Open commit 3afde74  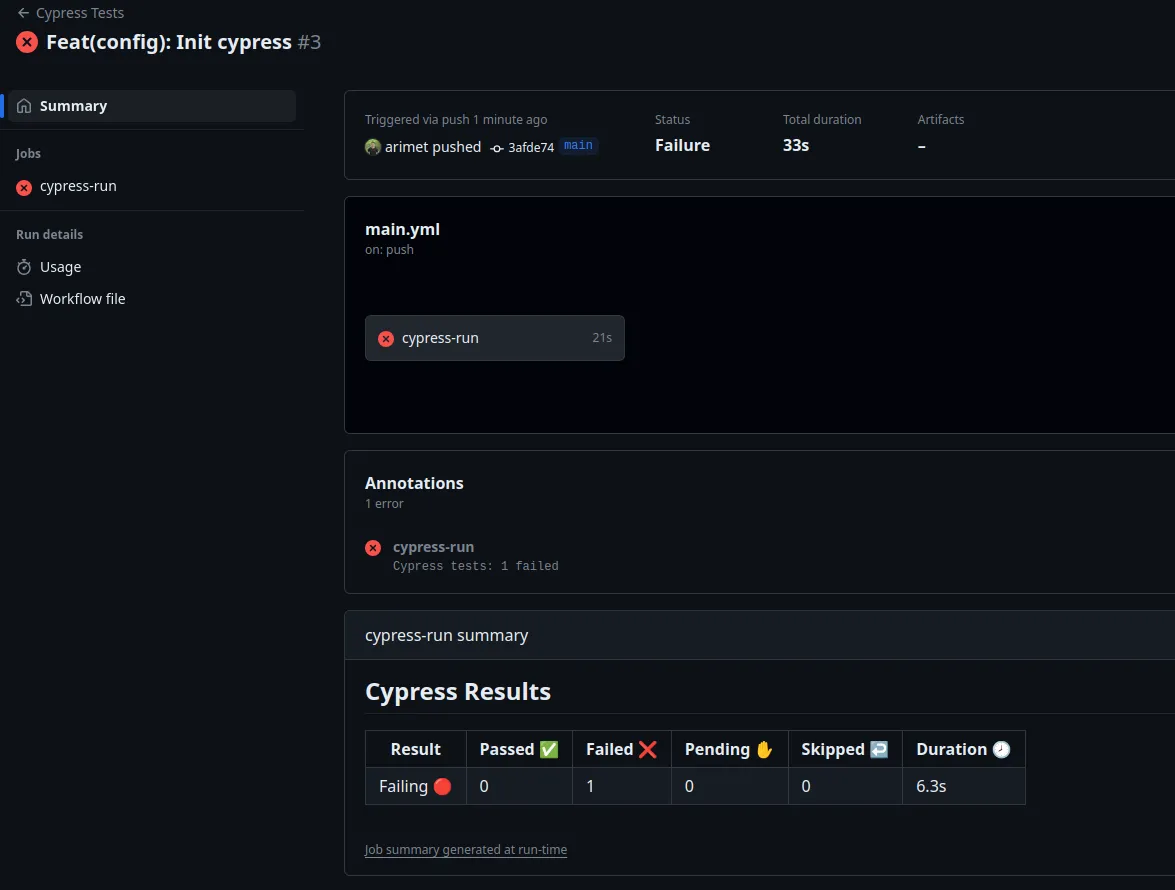coord(530,146)
